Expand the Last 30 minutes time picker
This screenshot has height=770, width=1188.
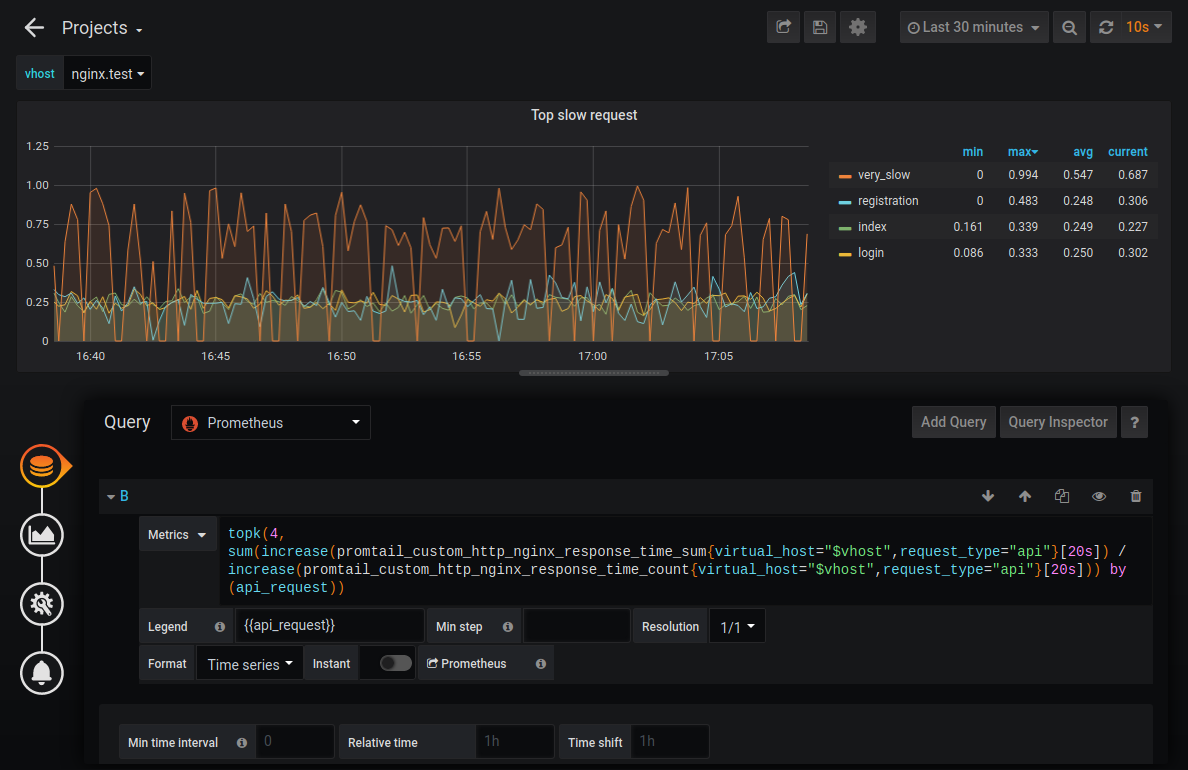[x=973, y=28]
